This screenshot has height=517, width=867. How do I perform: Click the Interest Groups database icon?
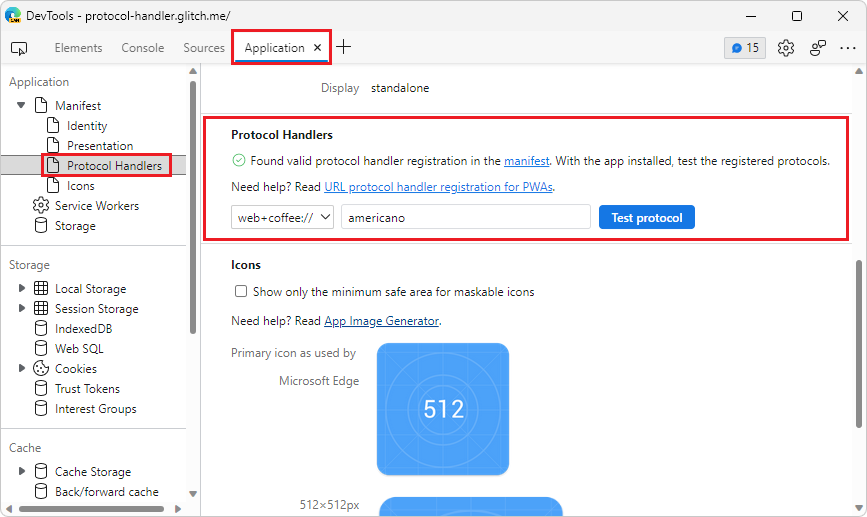[x=41, y=408]
